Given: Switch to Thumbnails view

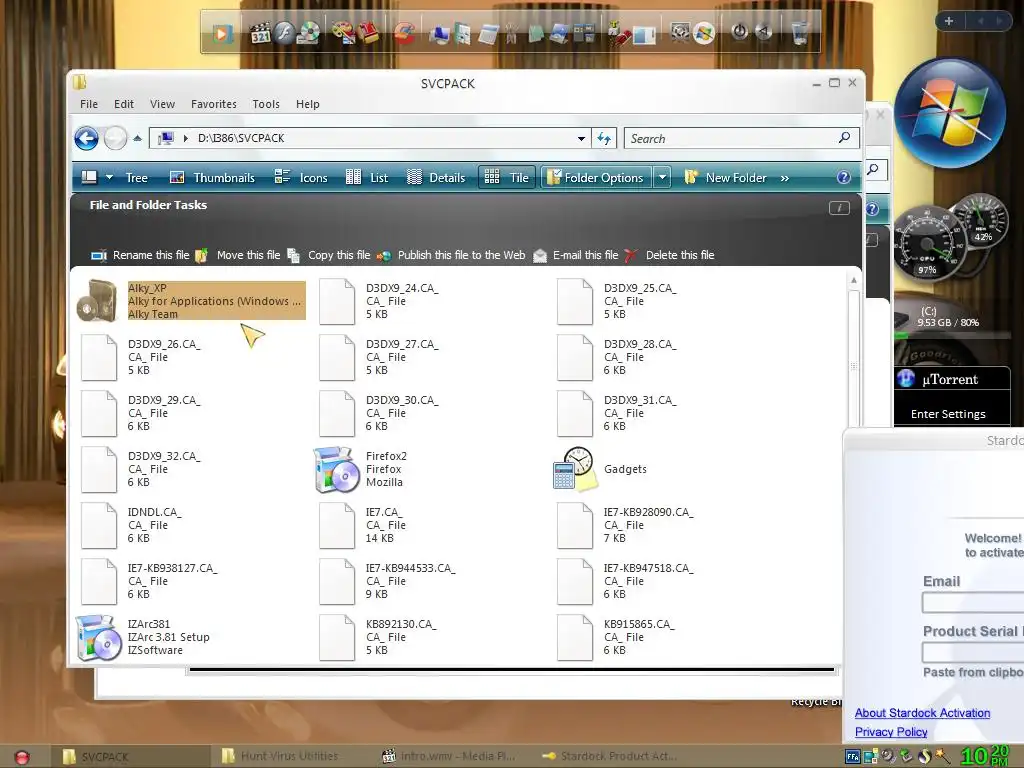Looking at the screenshot, I should (212, 178).
